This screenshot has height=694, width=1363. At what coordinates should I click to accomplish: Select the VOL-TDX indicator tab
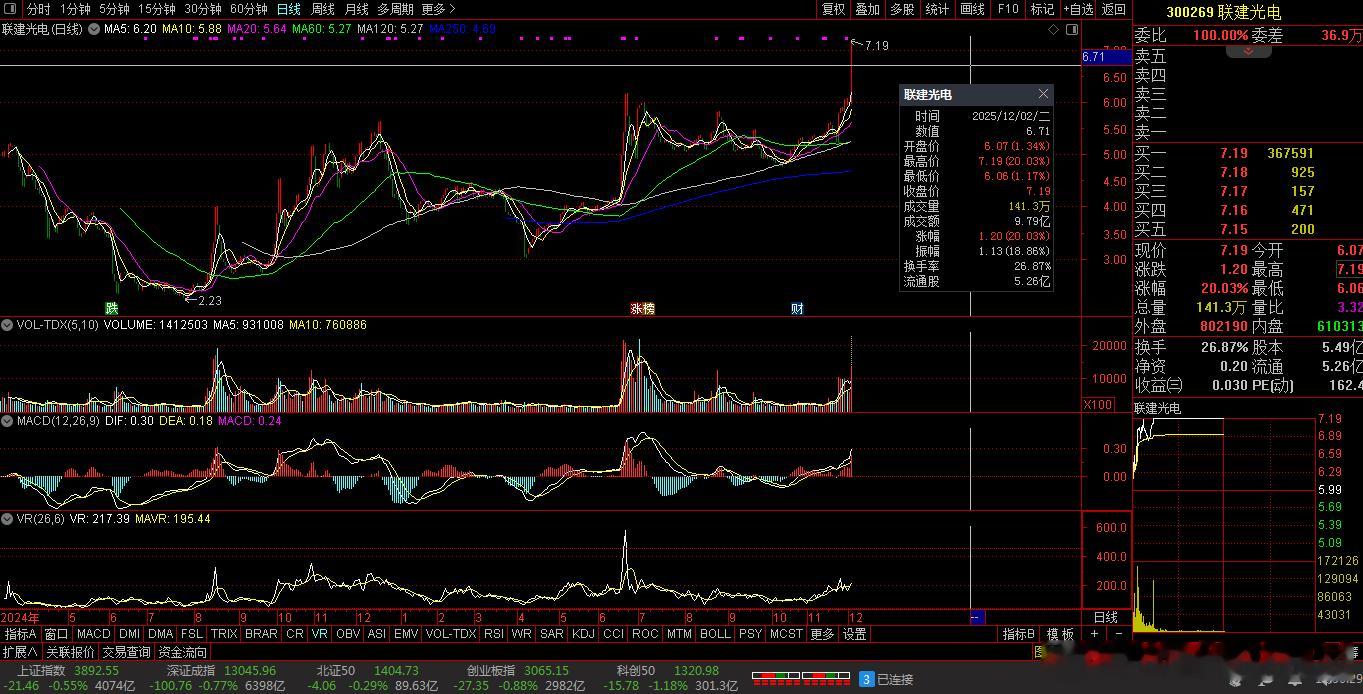pos(451,634)
